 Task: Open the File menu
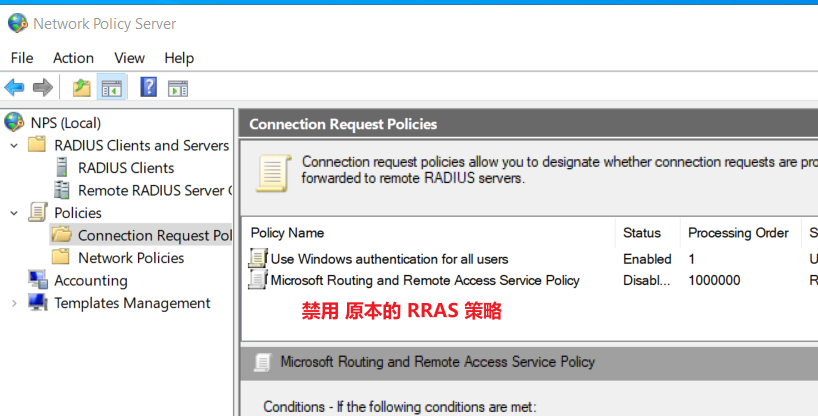22,58
